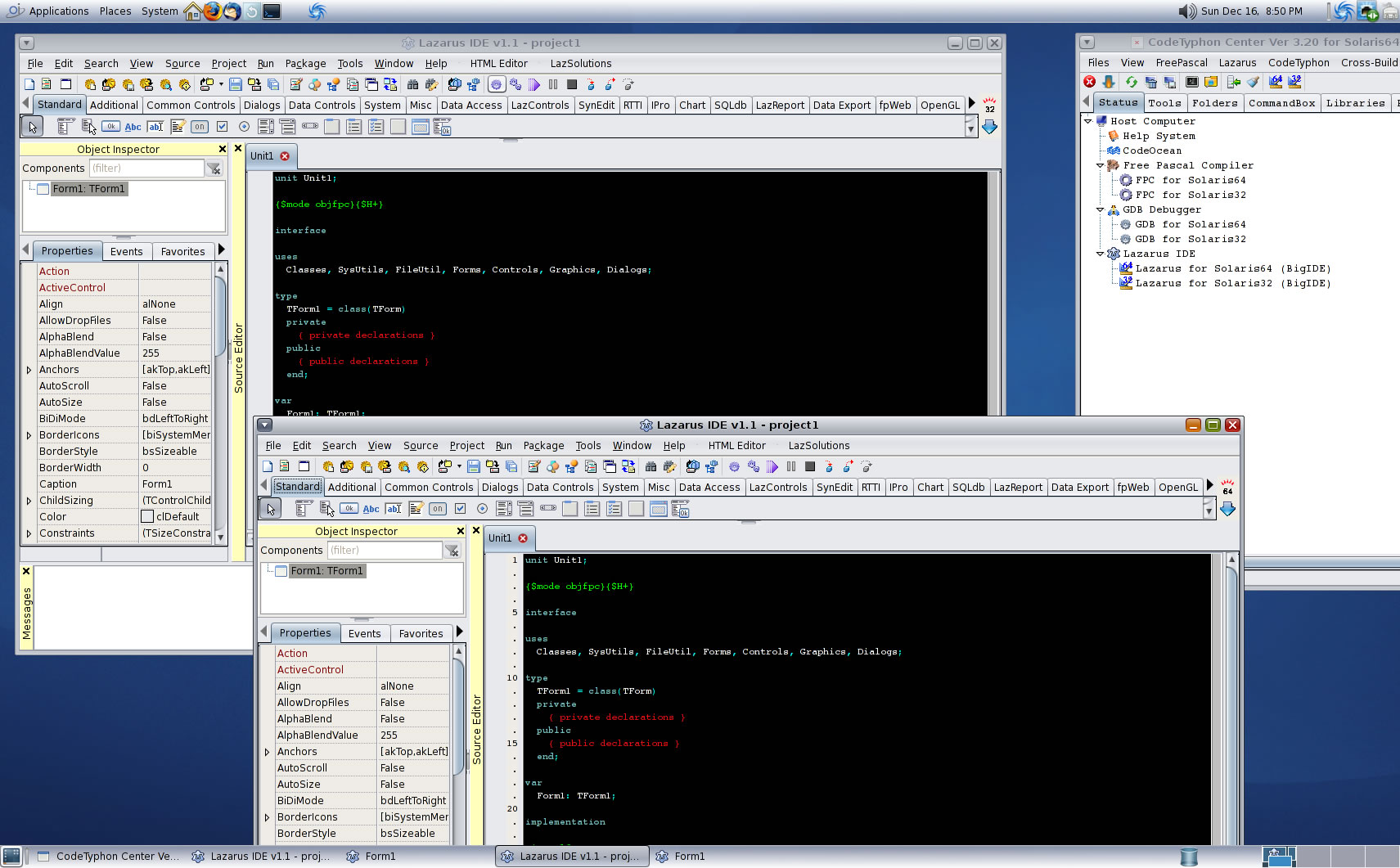Select Form1: TForm1 in front component tree
1400x868 pixels.
coord(326,571)
